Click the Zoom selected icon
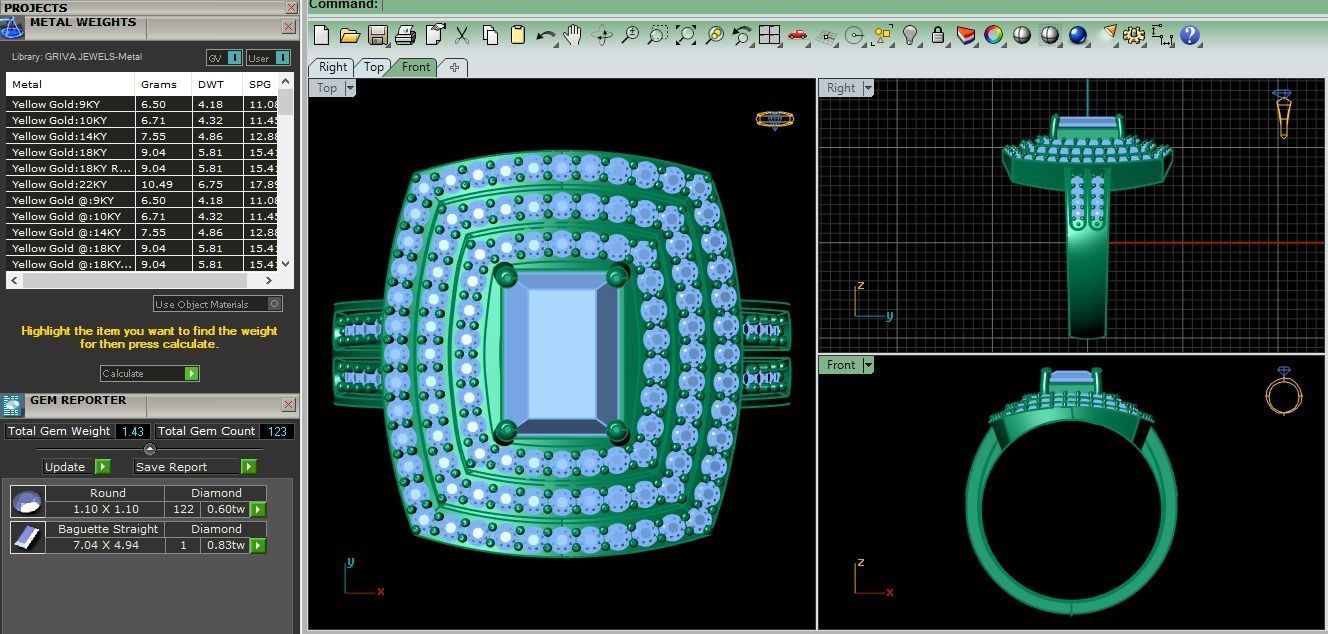This screenshot has height=634, width=1328. click(714, 36)
